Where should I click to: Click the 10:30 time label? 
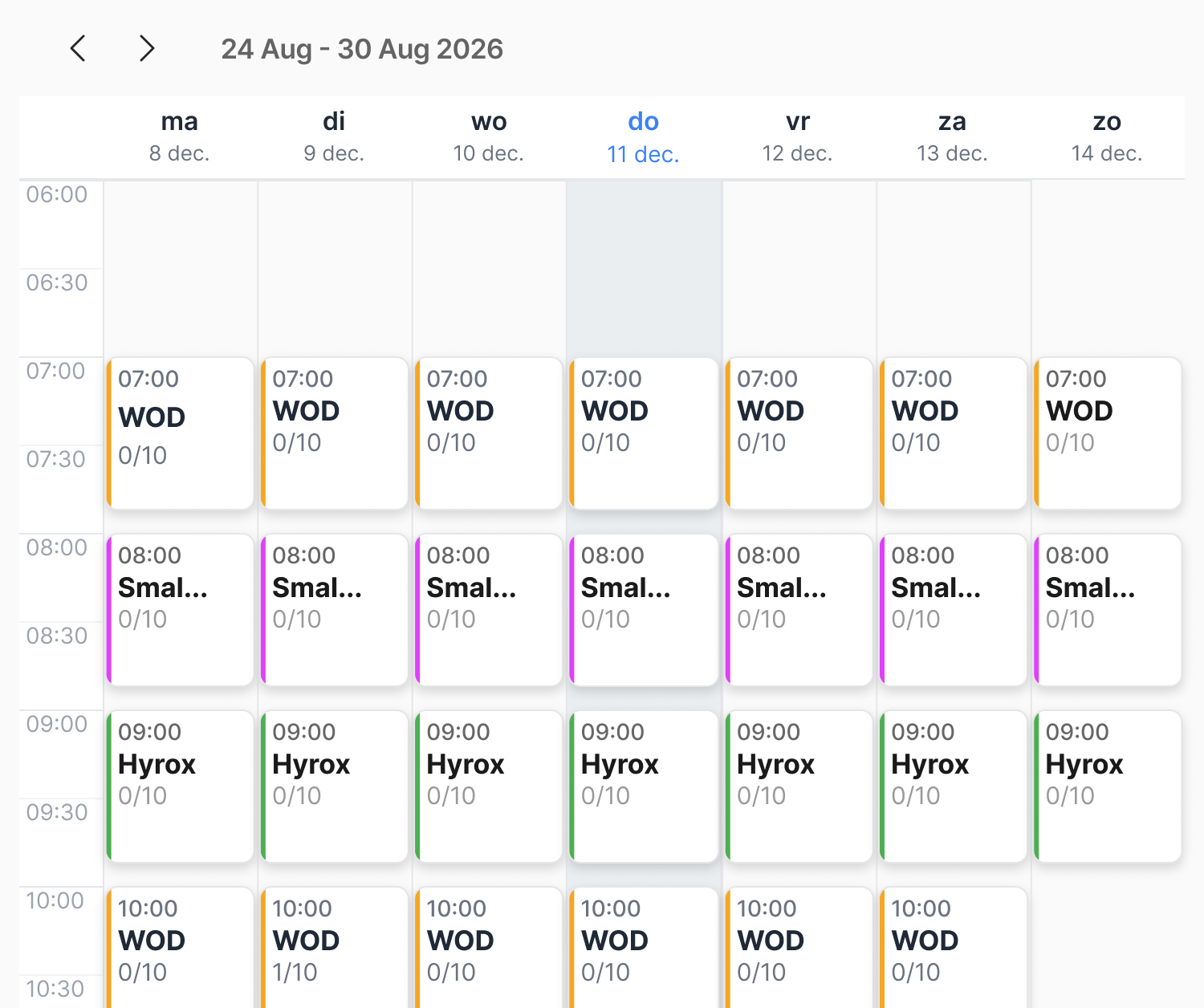click(55, 989)
